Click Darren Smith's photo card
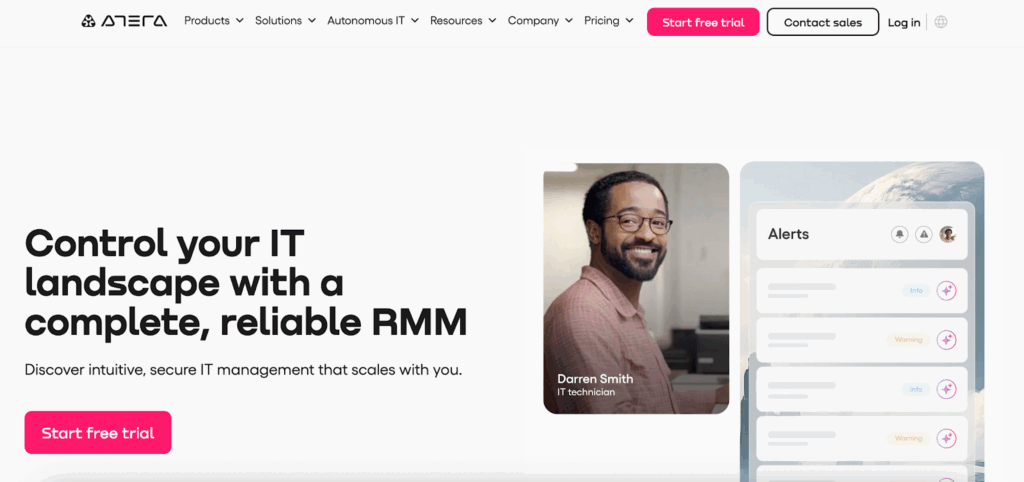This screenshot has height=482, width=1024. (636, 288)
